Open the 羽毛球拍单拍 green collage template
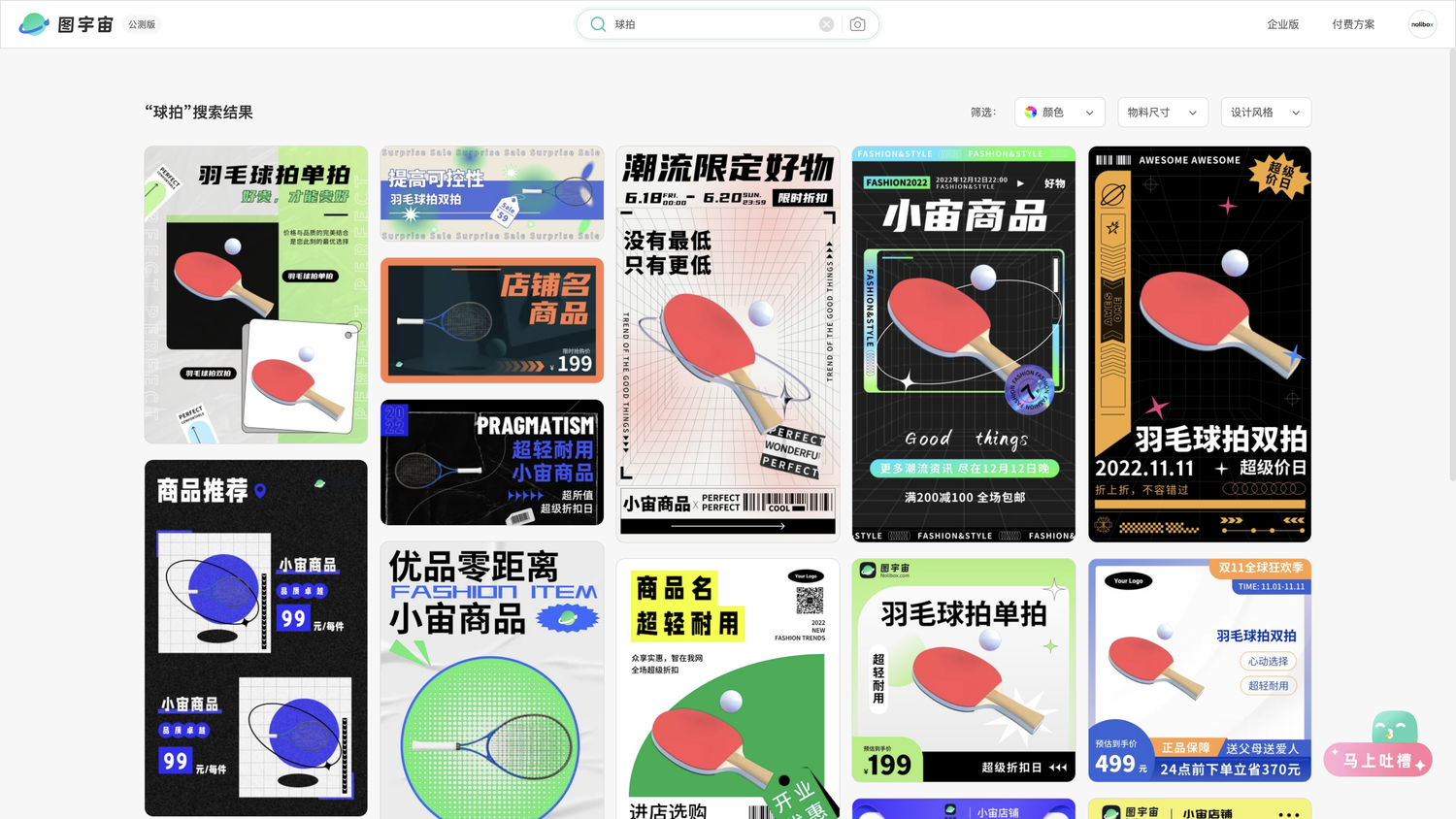Viewport: 1456px width, 819px height. [256, 295]
